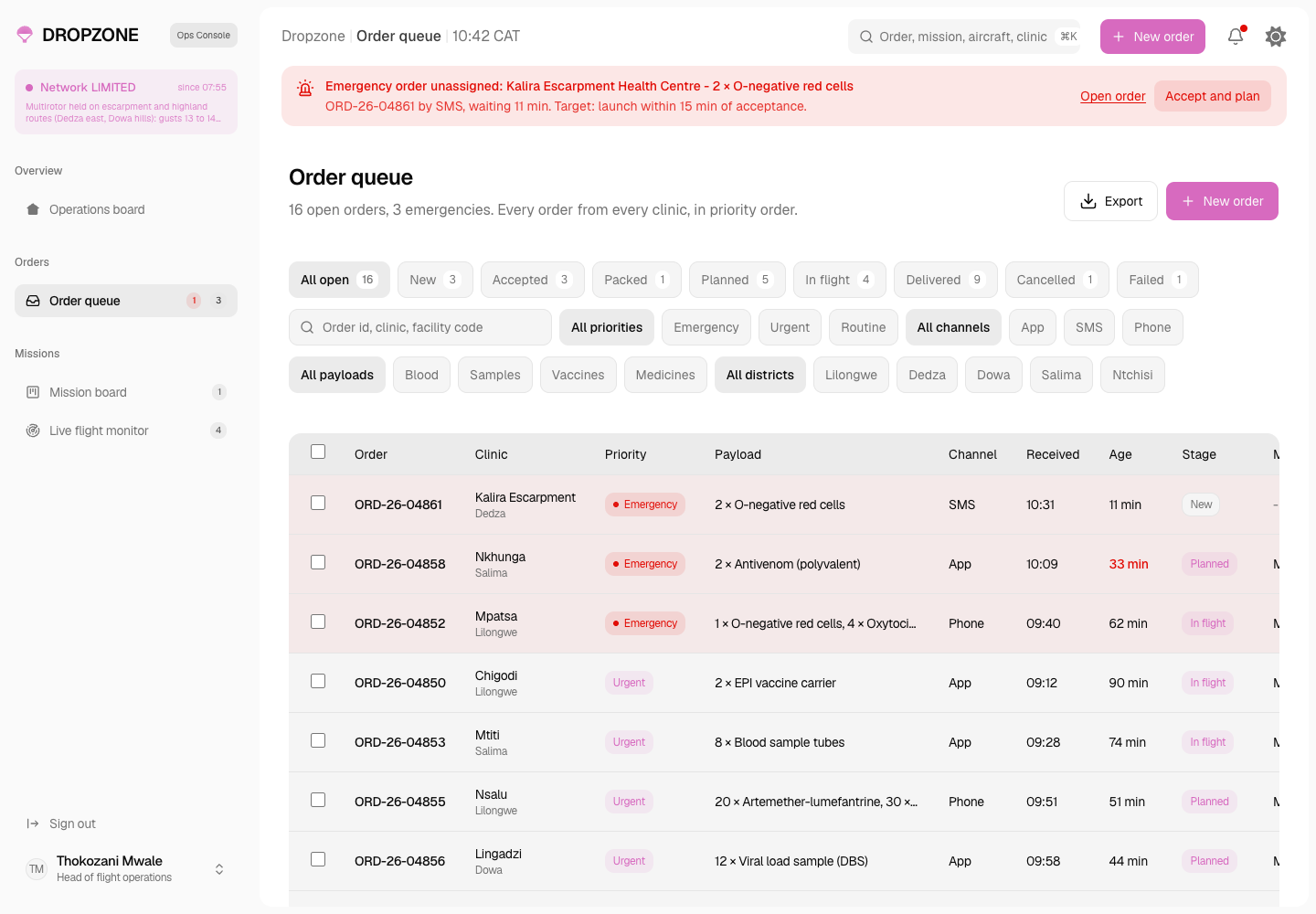The image size is (1316, 914).
Task: Click the Sign out arrow icon
Action: click(33, 824)
